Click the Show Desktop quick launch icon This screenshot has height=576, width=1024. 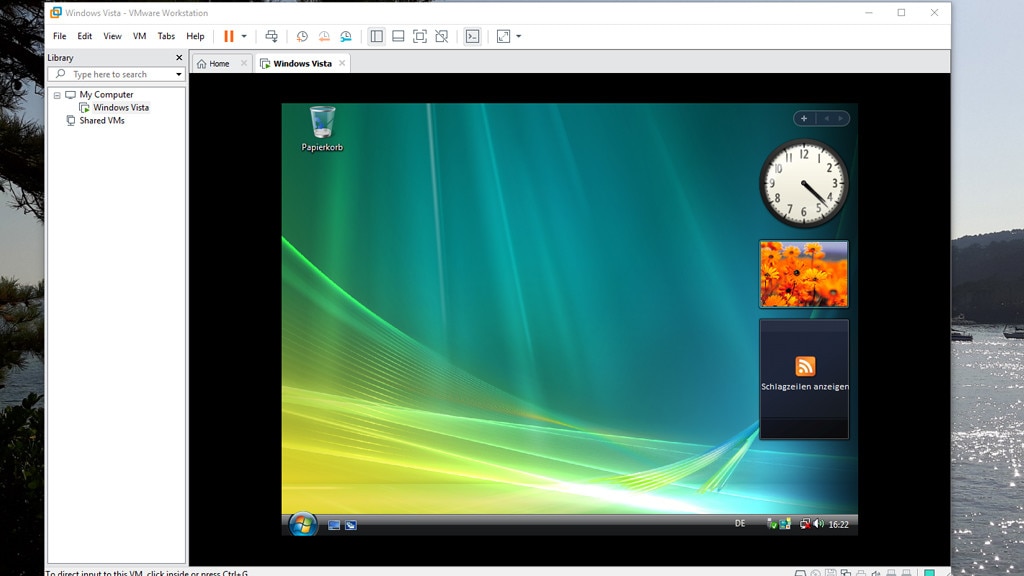click(334, 525)
